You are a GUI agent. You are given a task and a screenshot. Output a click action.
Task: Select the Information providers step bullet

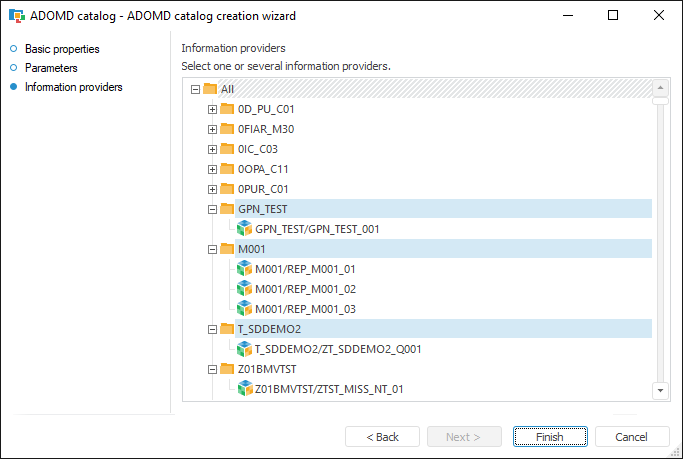click(x=14, y=87)
